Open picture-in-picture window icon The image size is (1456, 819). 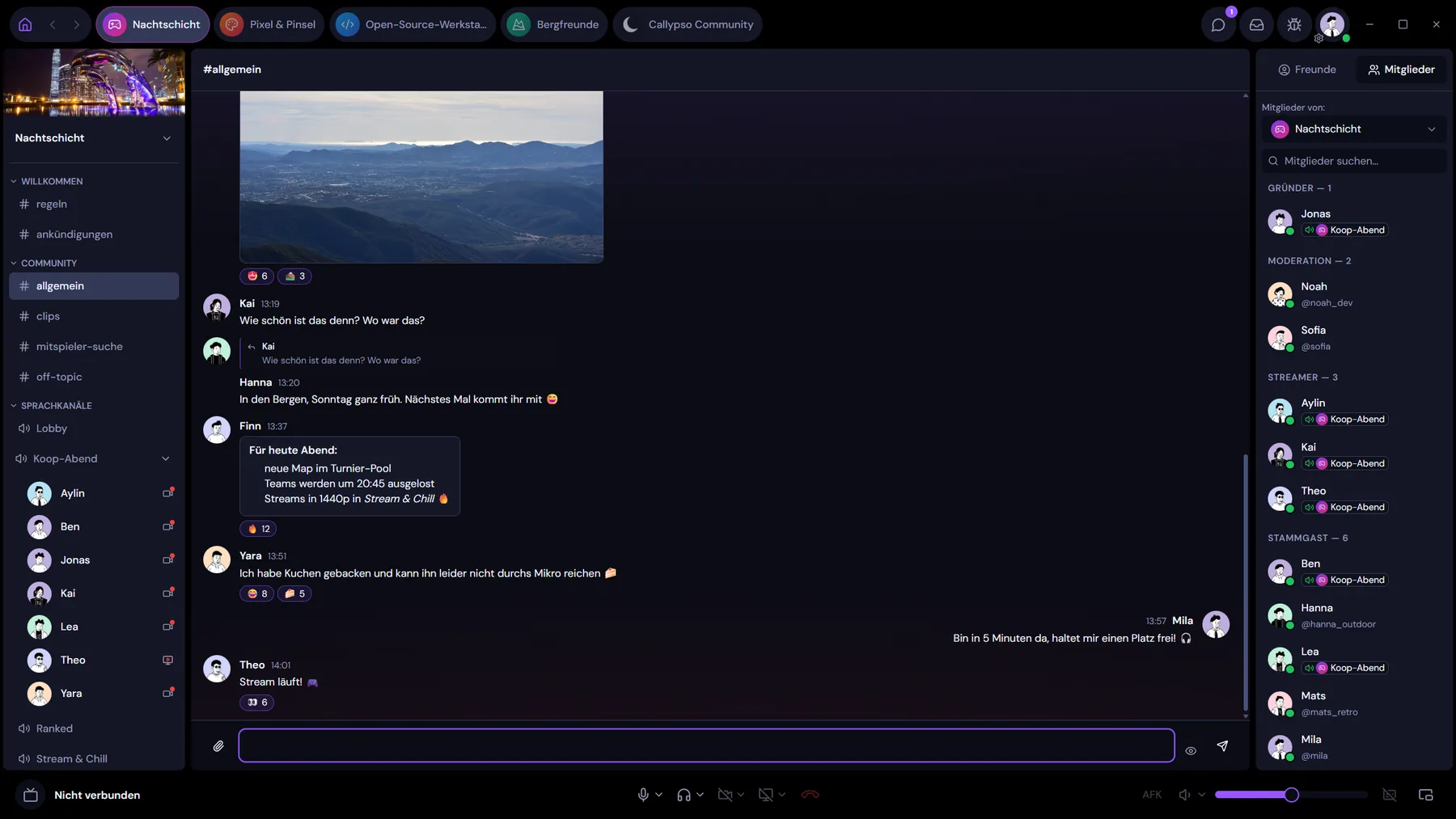(x=1426, y=795)
